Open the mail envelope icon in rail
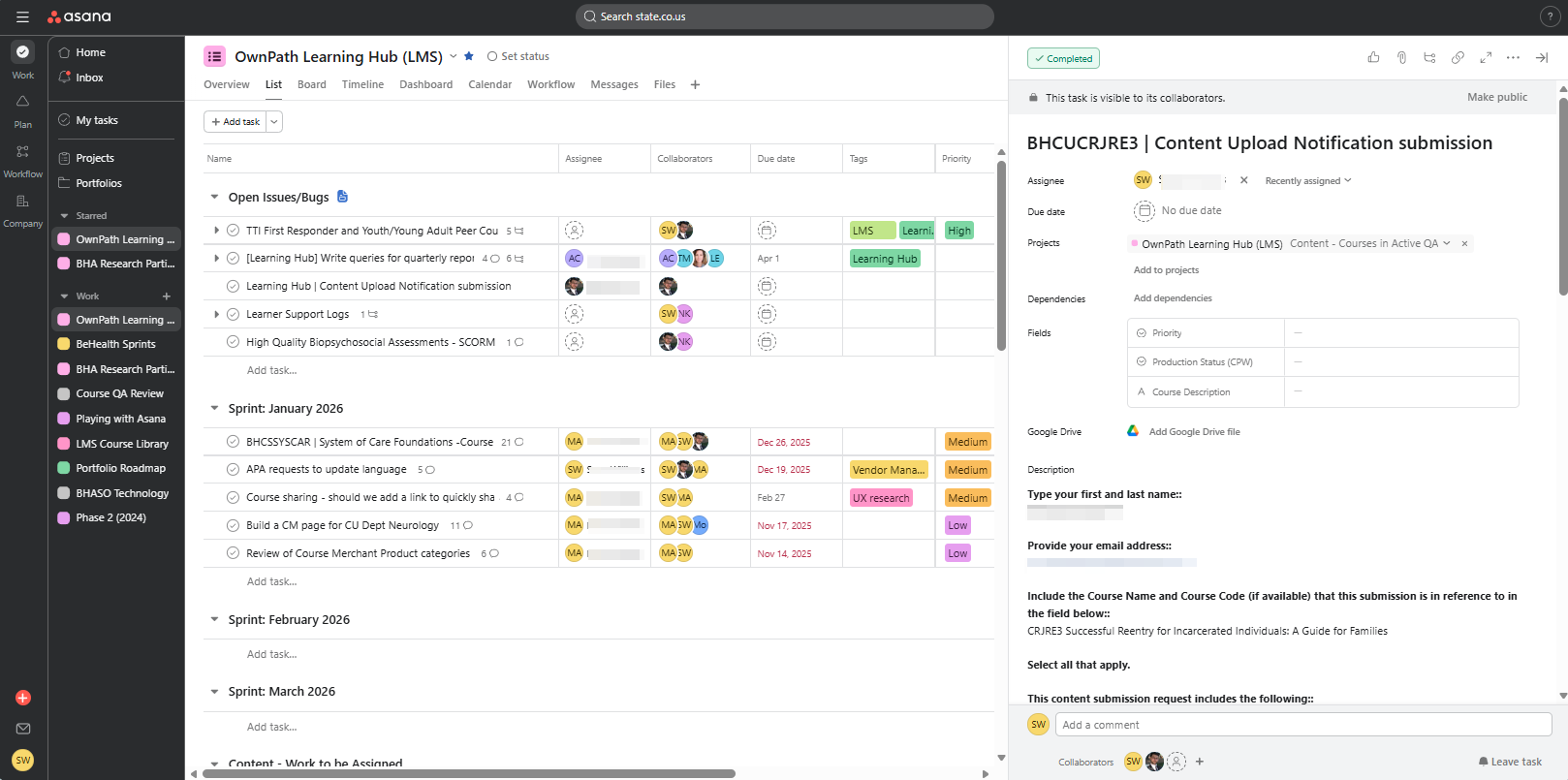The width and height of the screenshot is (1568, 780). [23, 729]
